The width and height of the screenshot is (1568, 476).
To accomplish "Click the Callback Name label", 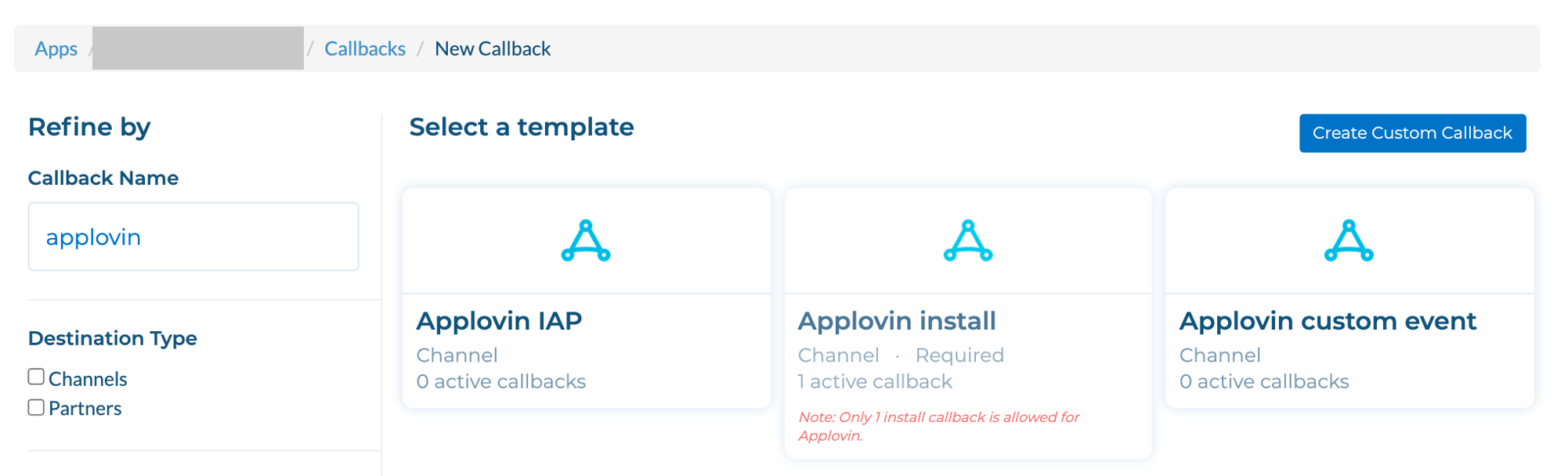I will [x=103, y=178].
